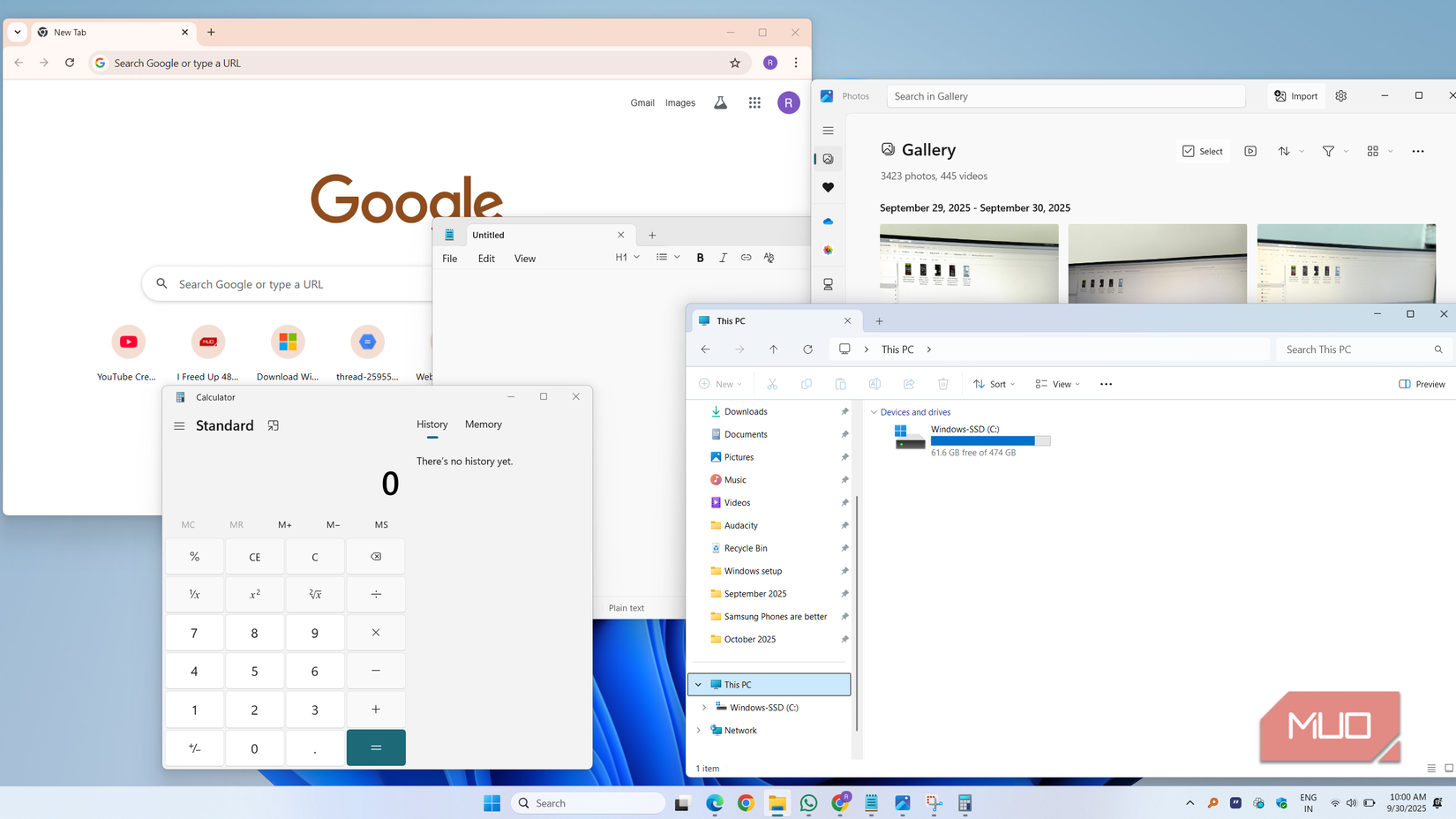Click the CE button in Calculator
Image resolution: width=1456 pixels, height=819 pixels.
point(255,557)
